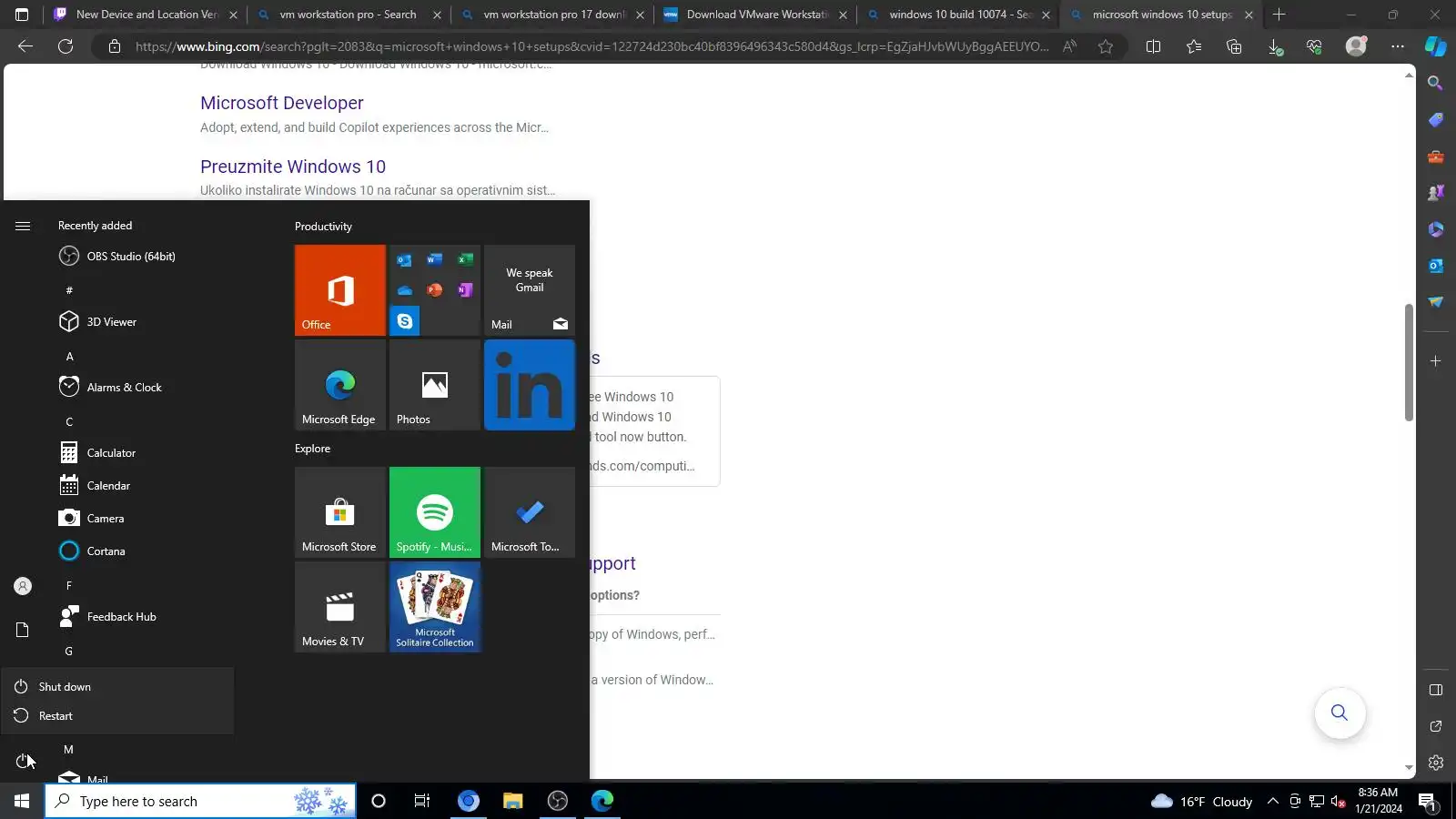Open weather widget 16°F Cloudy
This screenshot has width=1456, height=819.
(1202, 802)
